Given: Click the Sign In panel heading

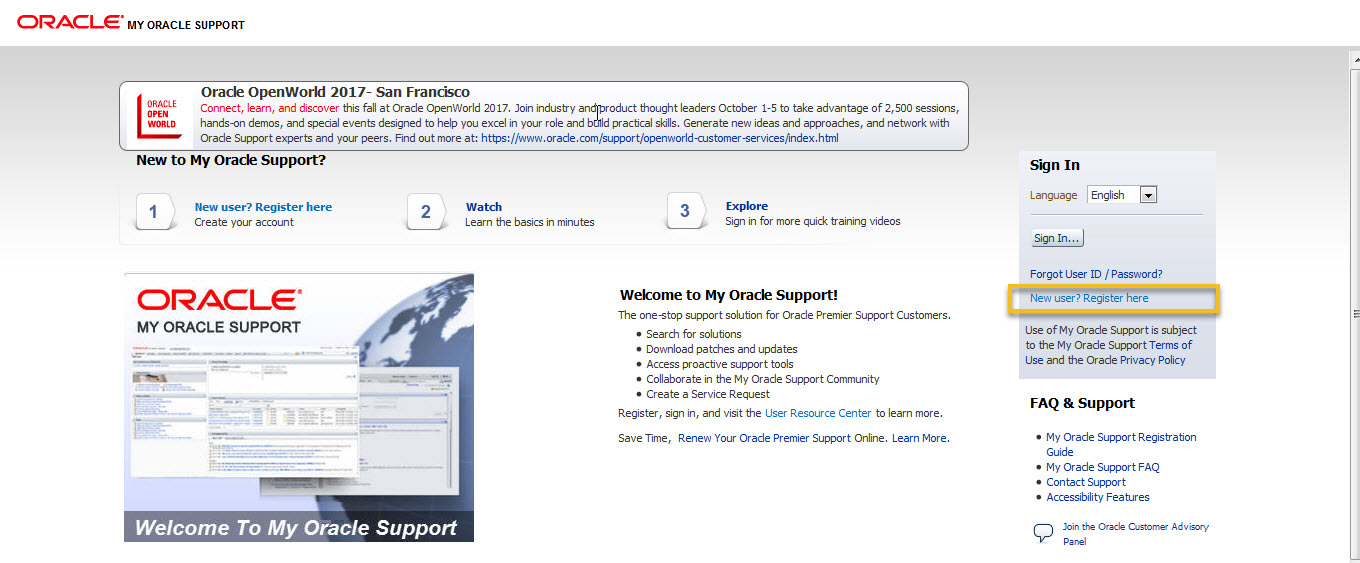Looking at the screenshot, I should 1055,165.
